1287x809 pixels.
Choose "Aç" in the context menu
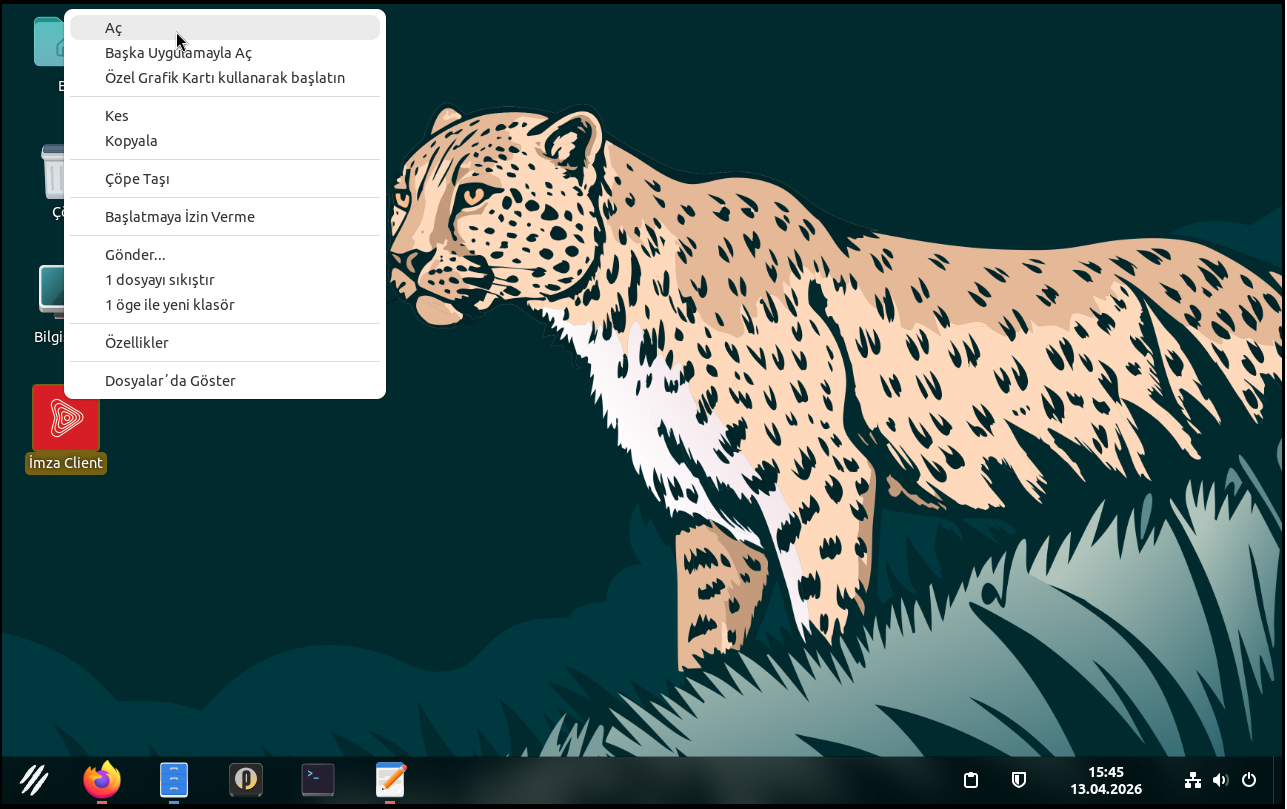(225, 28)
